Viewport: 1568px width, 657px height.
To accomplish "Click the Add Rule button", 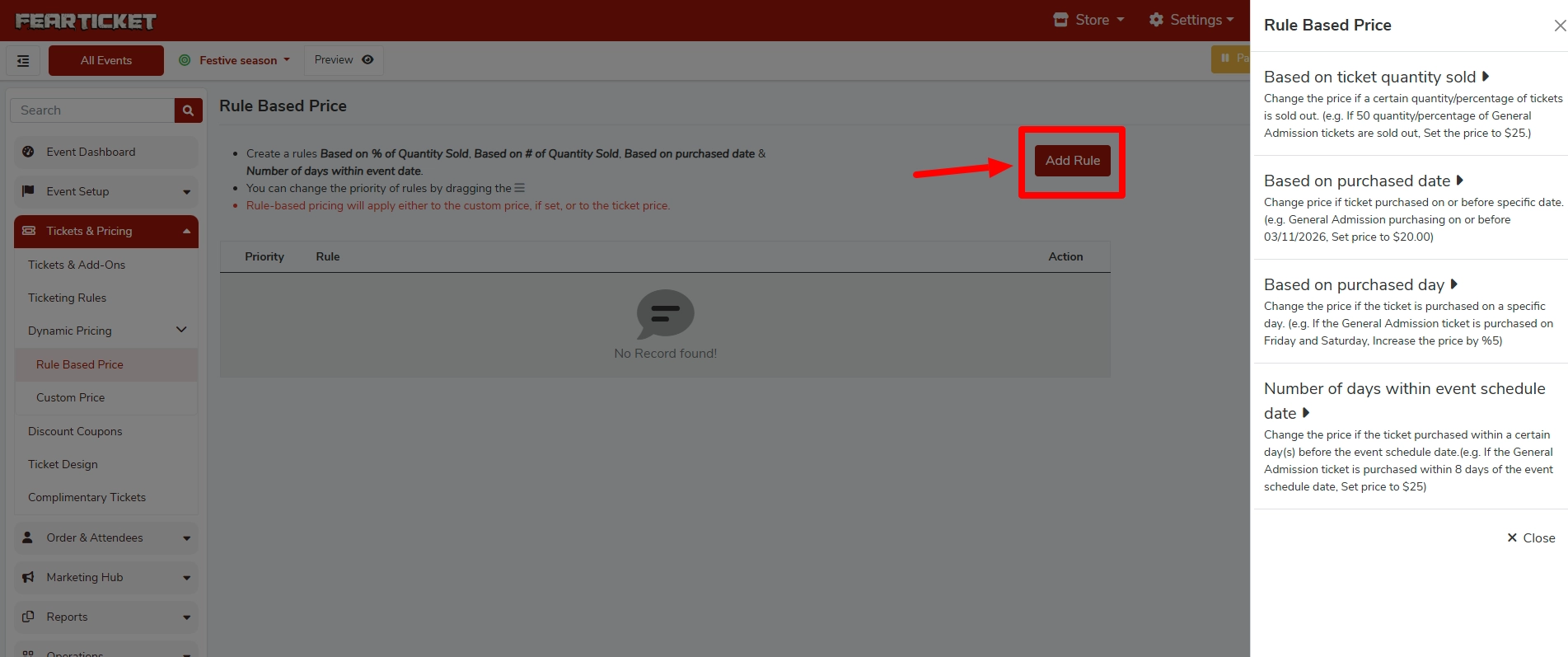I will click(1073, 161).
